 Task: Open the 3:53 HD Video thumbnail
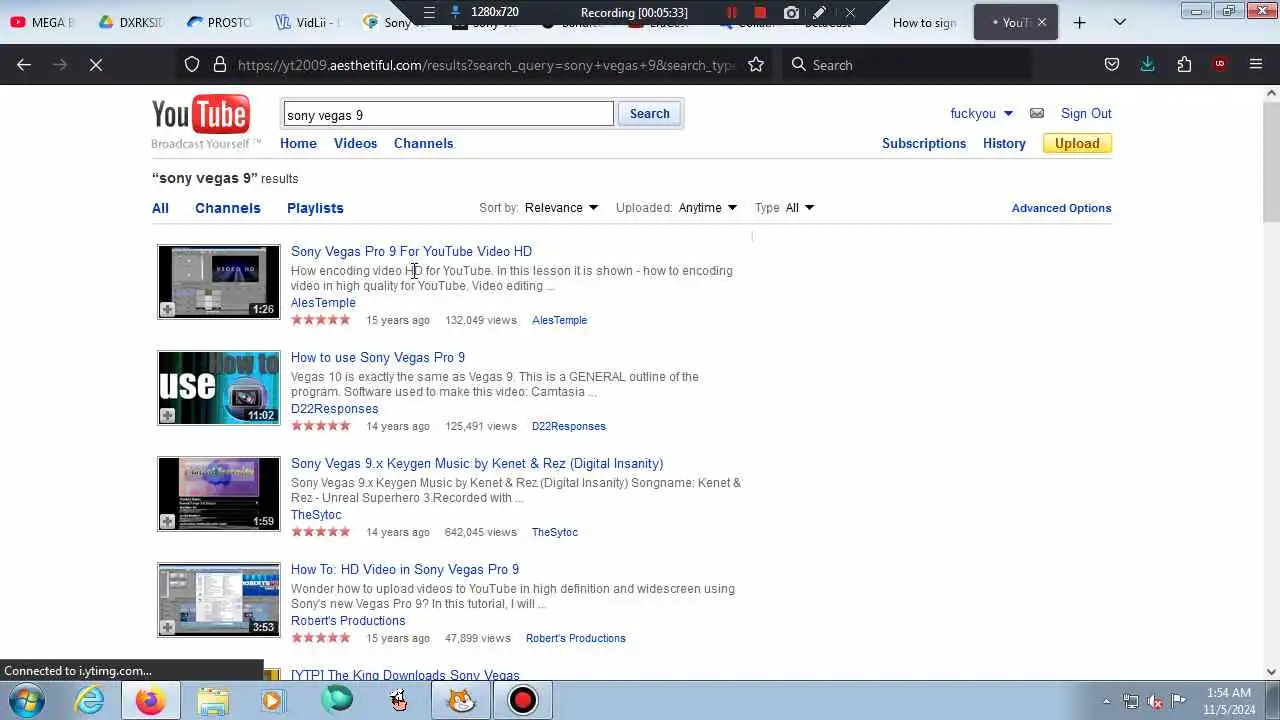(x=219, y=600)
